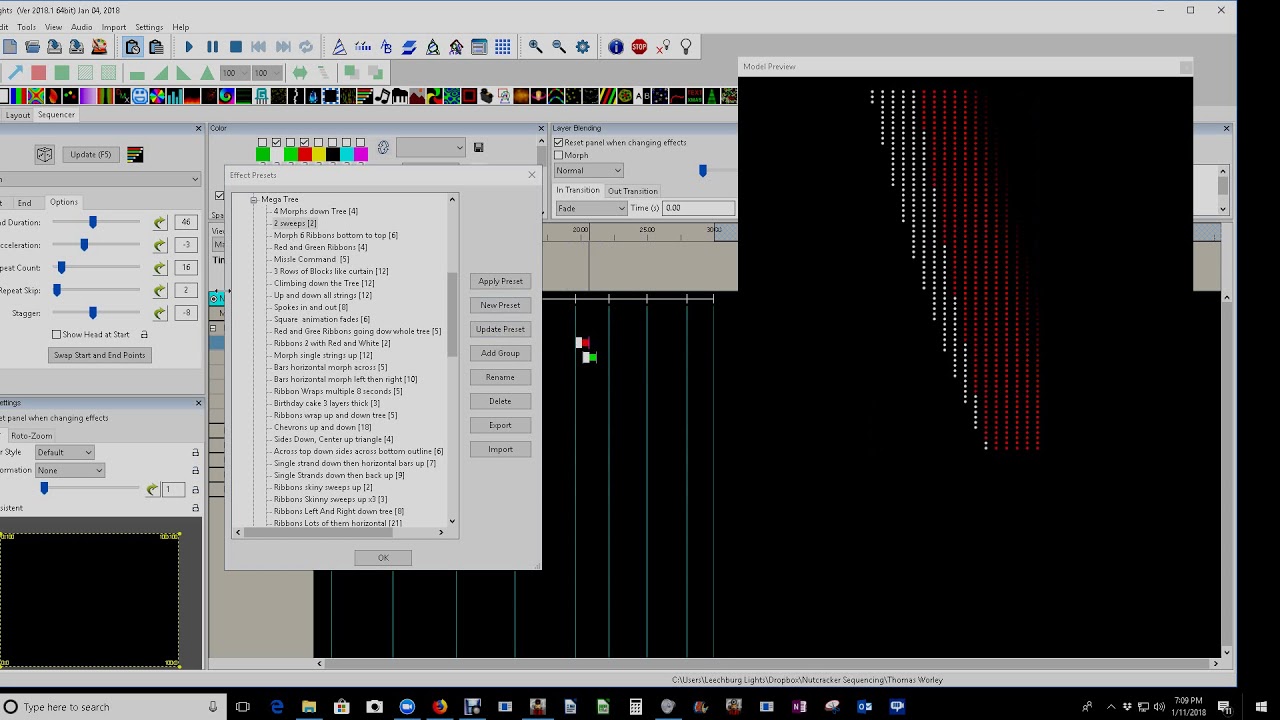Open the Tools menu

26,27
